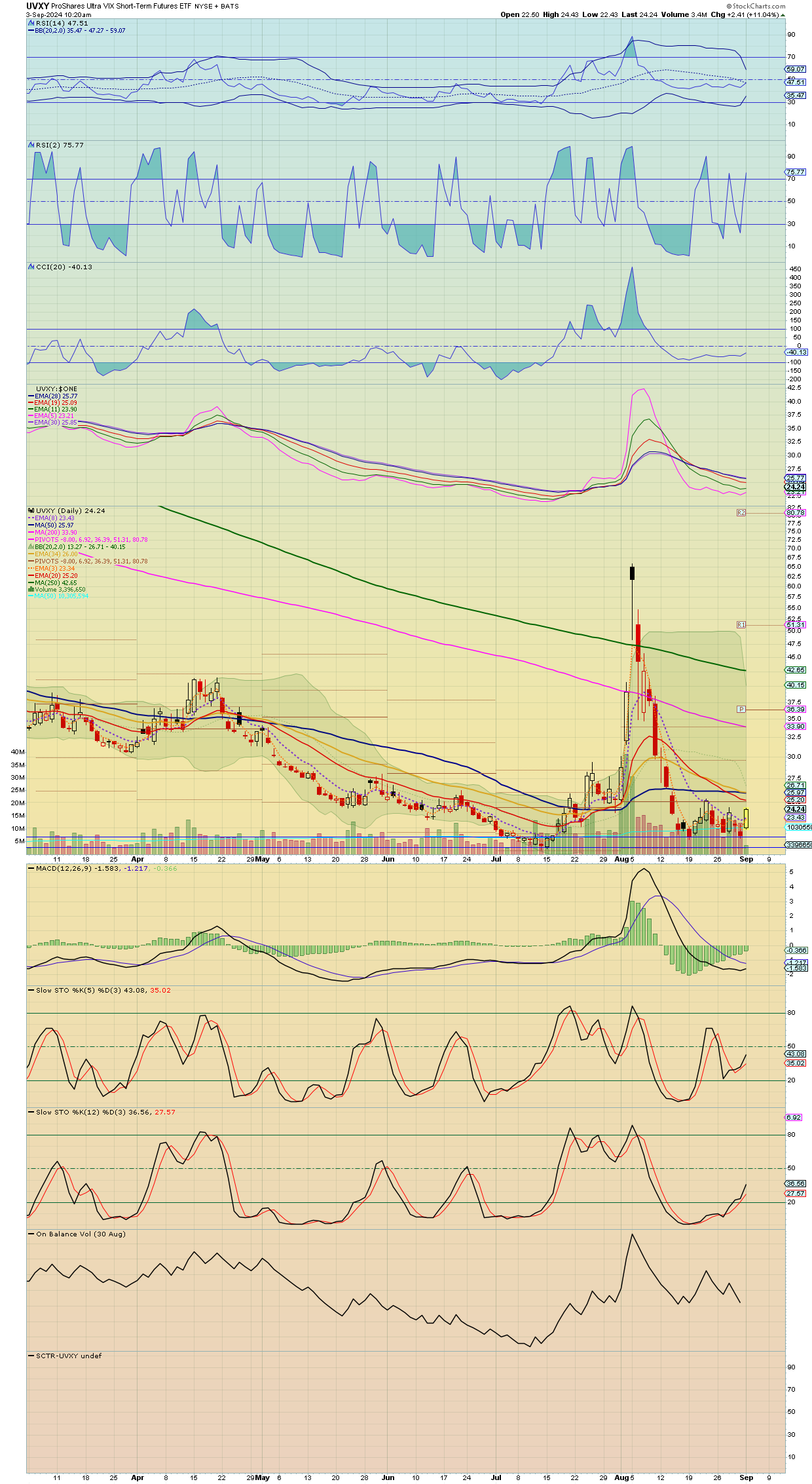This screenshot has width=812, height=1484.
Task: Click the 'Volume 3.4M' header value
Action: [x=684, y=14]
